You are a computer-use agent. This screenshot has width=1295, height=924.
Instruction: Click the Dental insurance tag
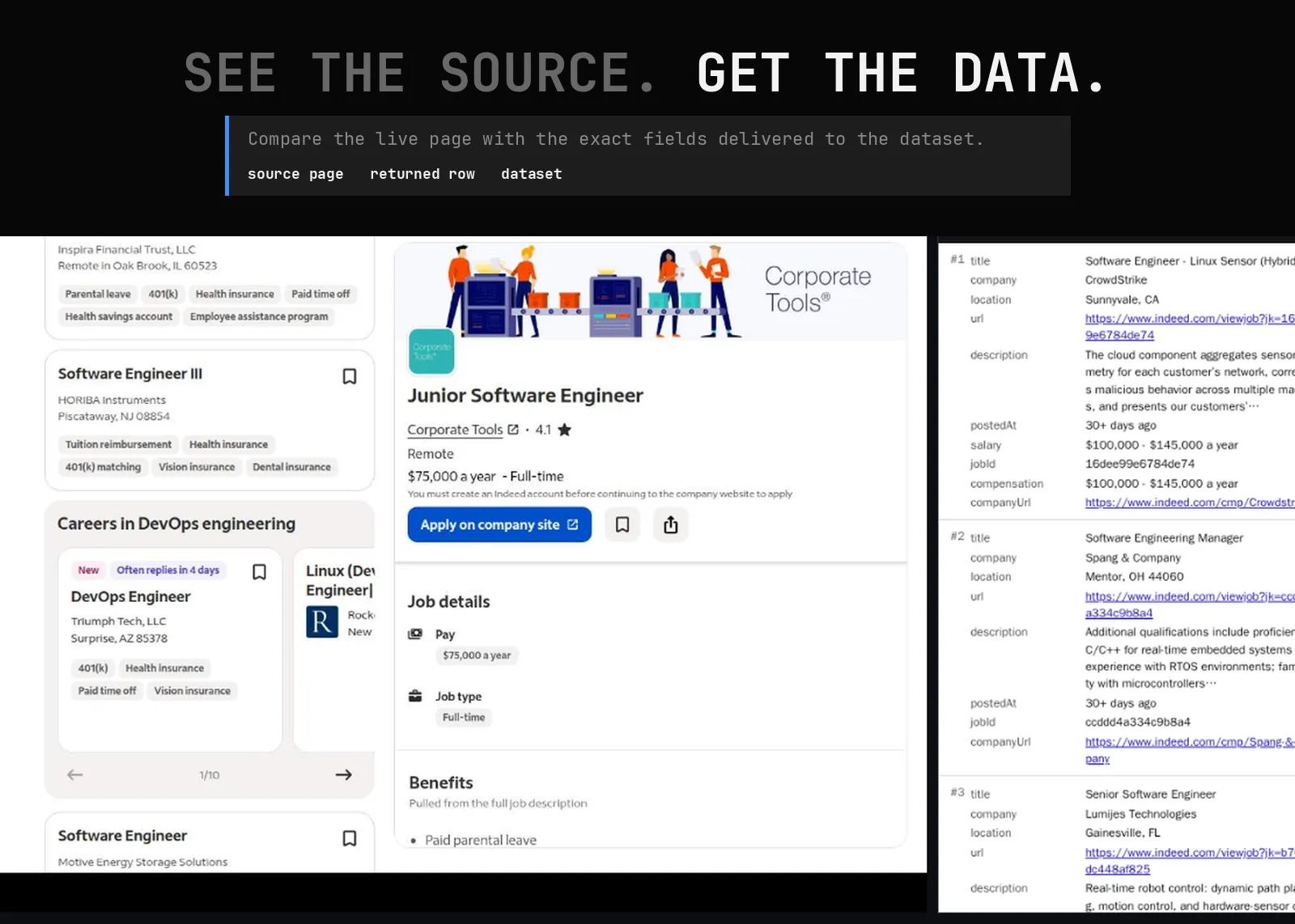[x=291, y=467]
